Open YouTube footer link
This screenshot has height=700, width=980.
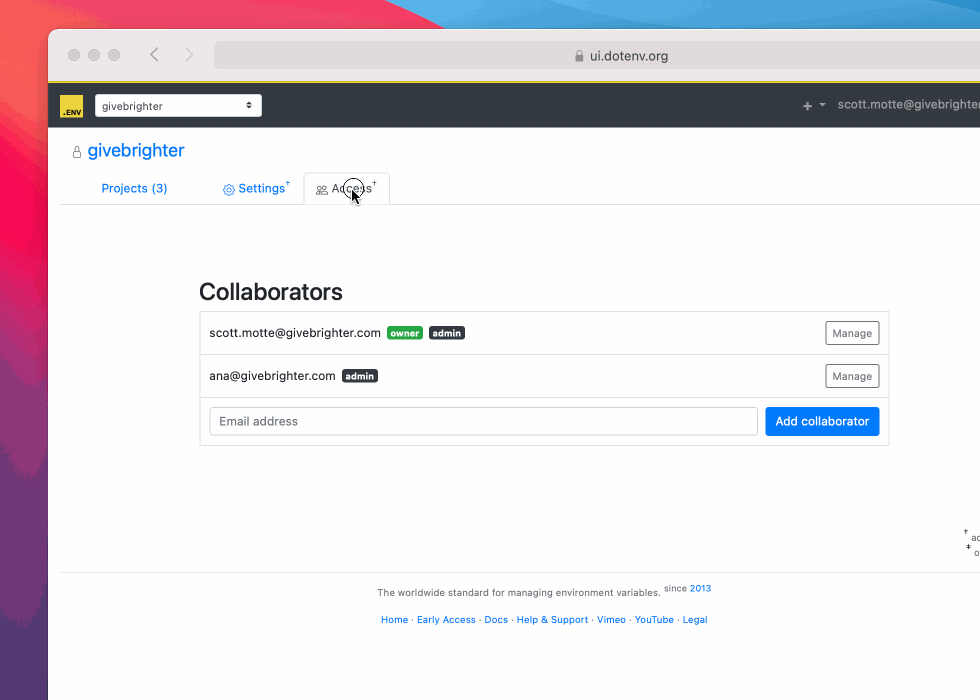point(654,619)
